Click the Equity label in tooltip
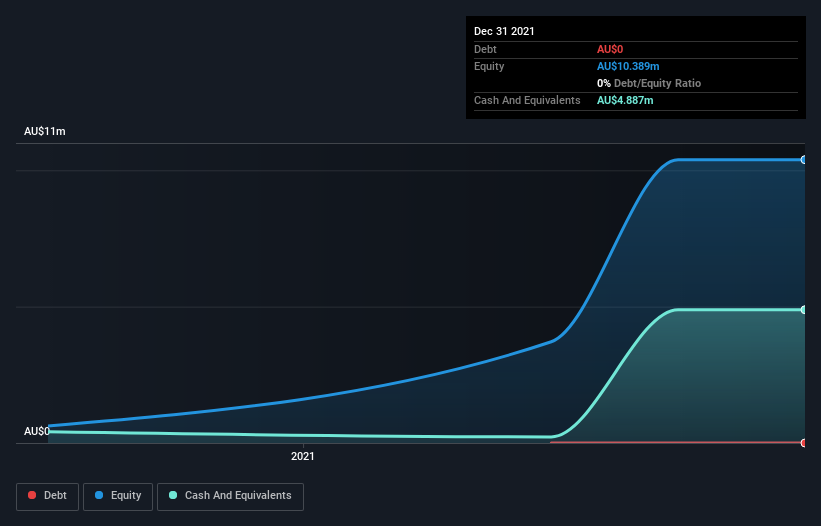821x526 pixels. (489, 66)
